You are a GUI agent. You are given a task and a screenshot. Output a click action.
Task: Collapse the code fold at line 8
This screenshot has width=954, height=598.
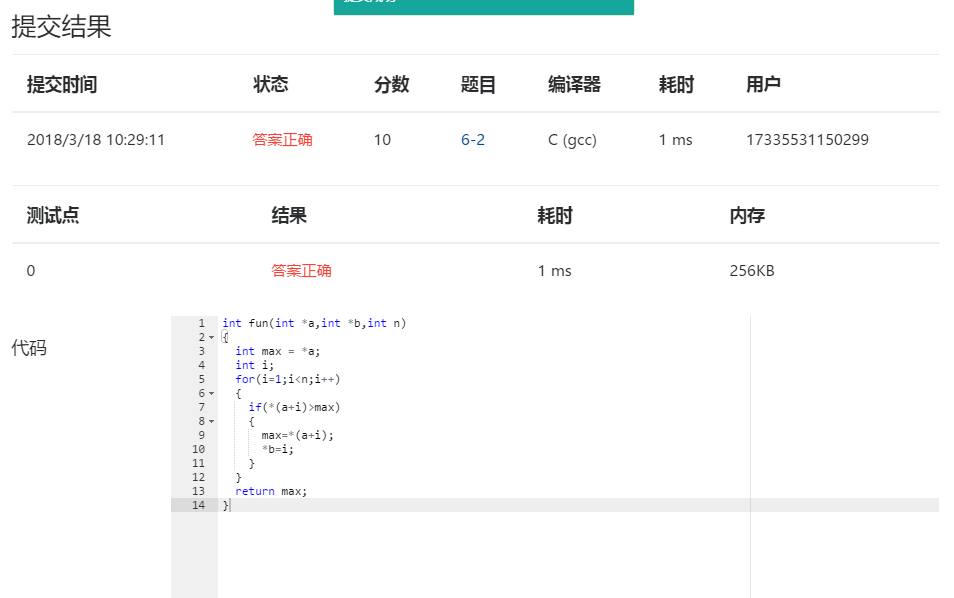pos(212,422)
